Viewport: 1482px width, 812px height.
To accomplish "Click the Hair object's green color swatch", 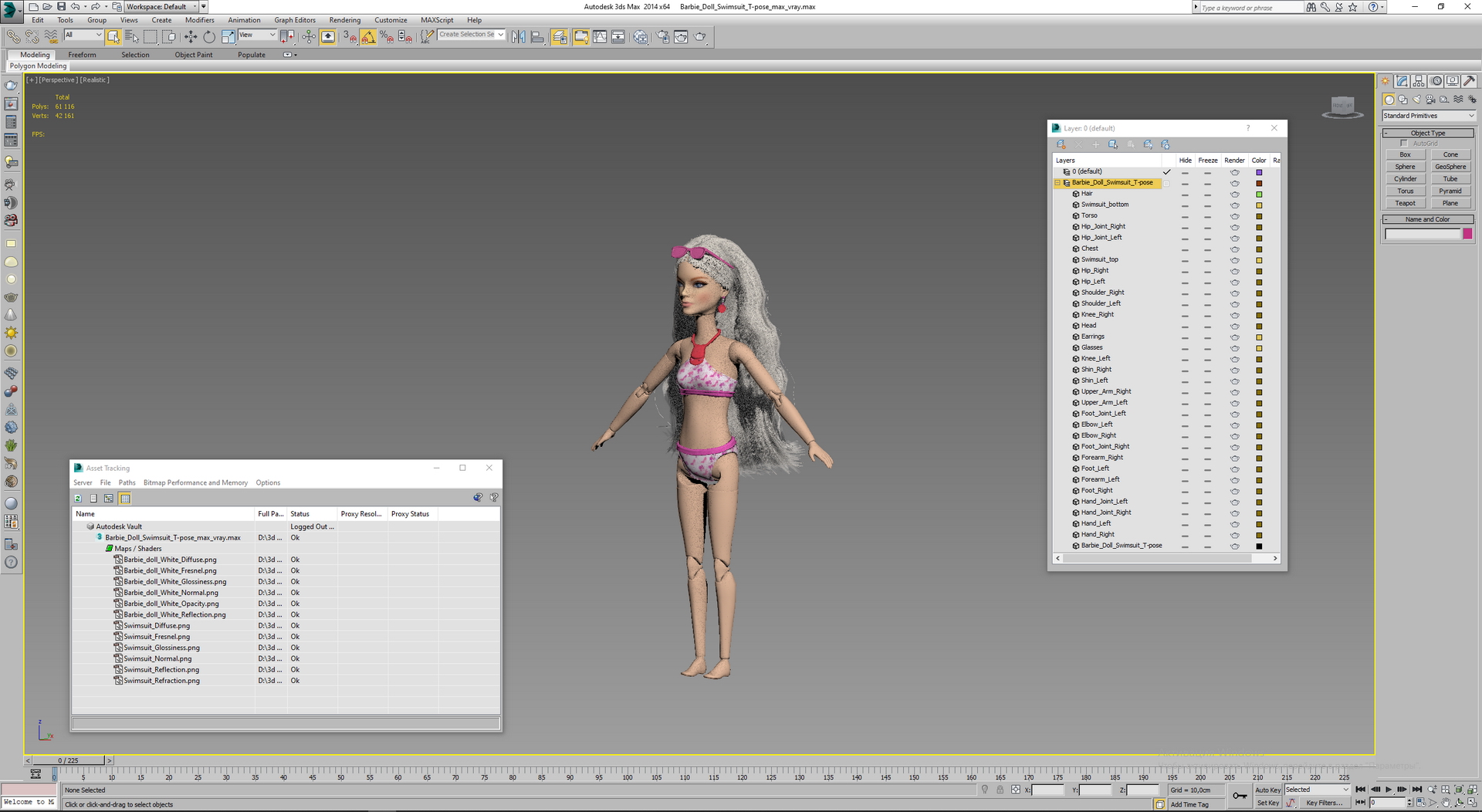I will [x=1258, y=195].
